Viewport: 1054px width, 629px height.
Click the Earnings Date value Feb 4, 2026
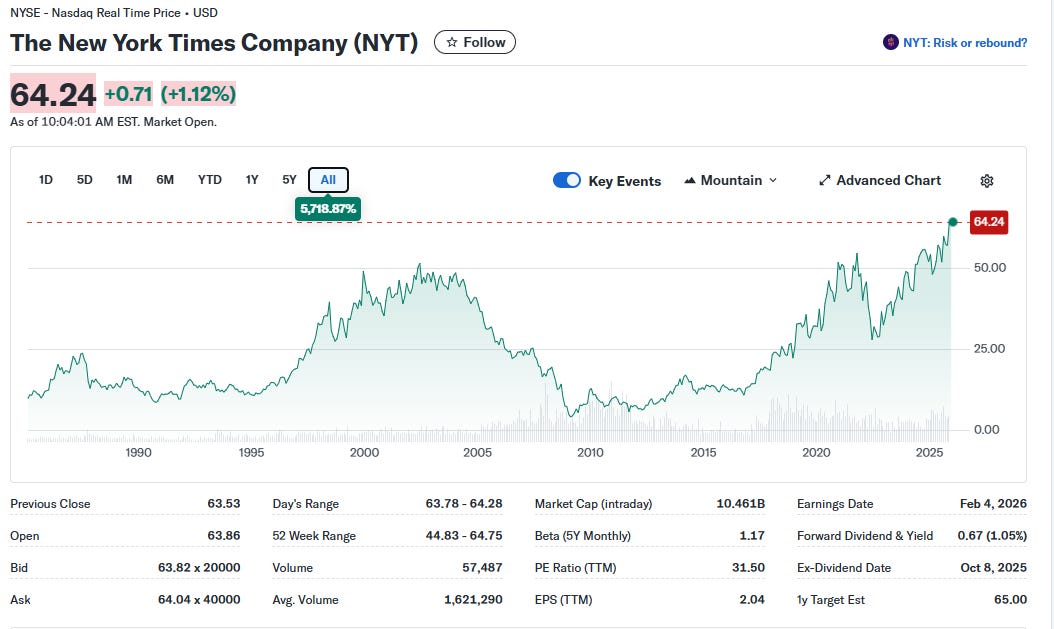(994, 503)
